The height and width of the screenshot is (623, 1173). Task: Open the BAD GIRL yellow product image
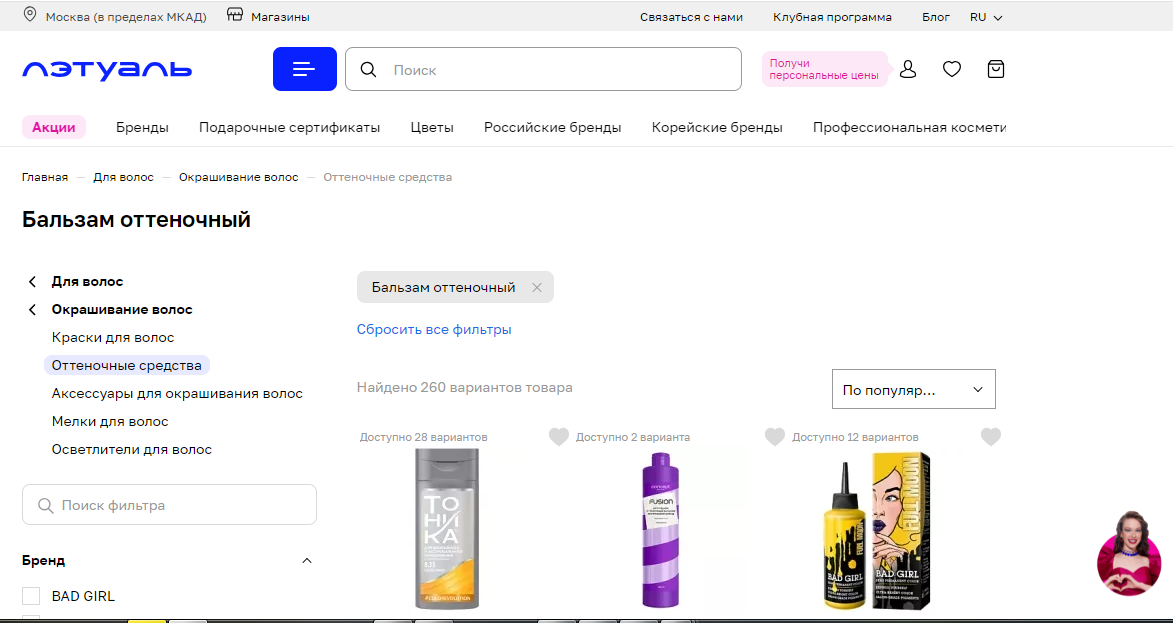coord(879,531)
